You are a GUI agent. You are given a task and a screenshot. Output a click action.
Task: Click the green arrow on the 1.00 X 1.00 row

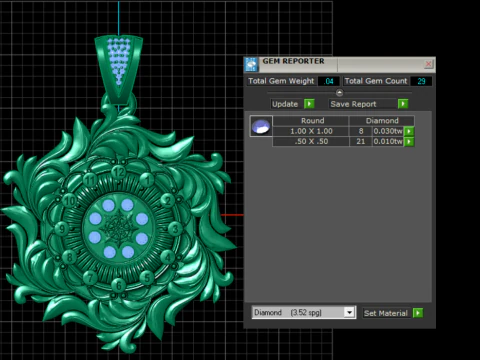point(409,131)
